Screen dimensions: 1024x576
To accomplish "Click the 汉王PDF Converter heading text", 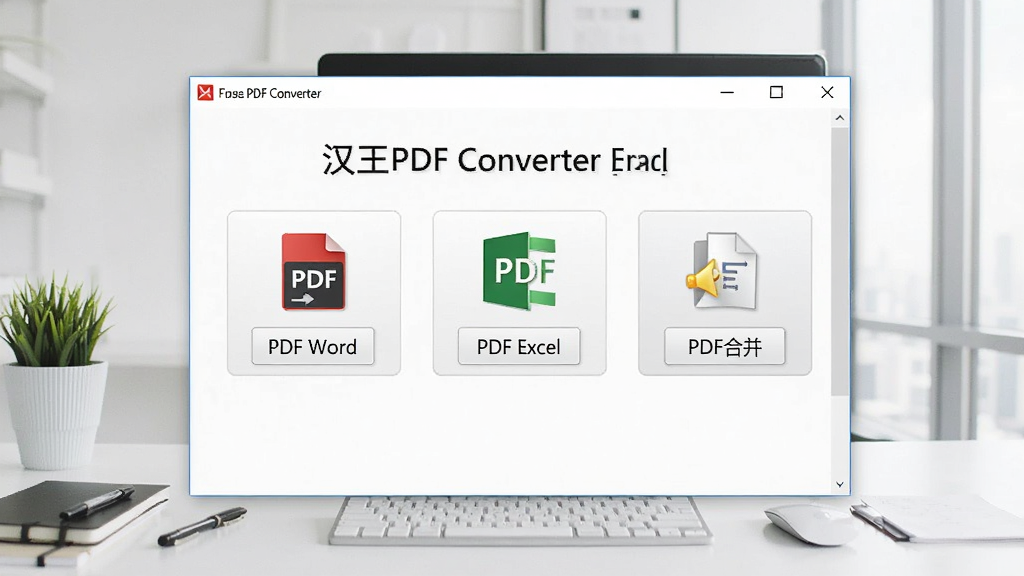I will (x=494, y=160).
